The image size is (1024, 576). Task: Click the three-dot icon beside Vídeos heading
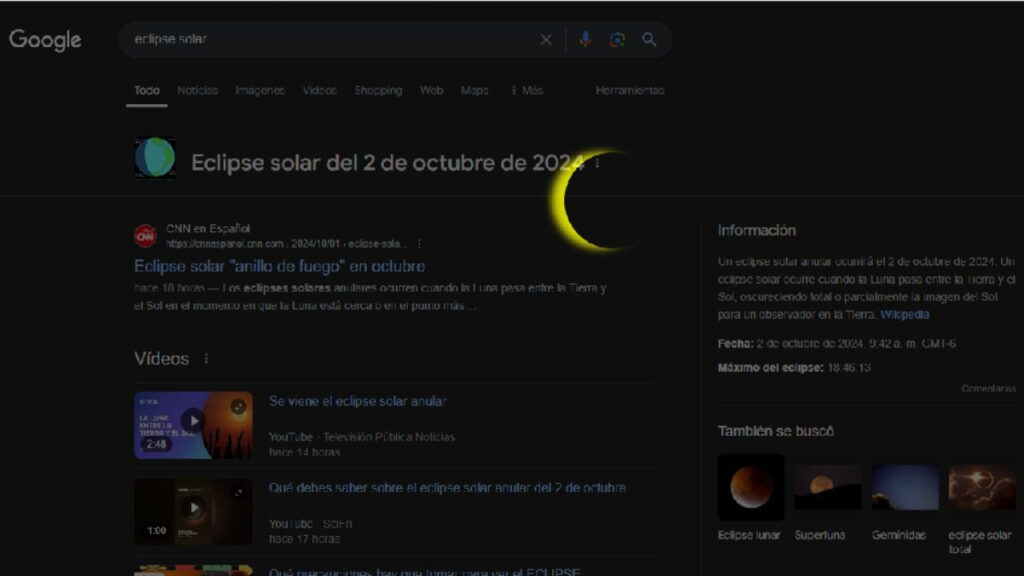207,358
